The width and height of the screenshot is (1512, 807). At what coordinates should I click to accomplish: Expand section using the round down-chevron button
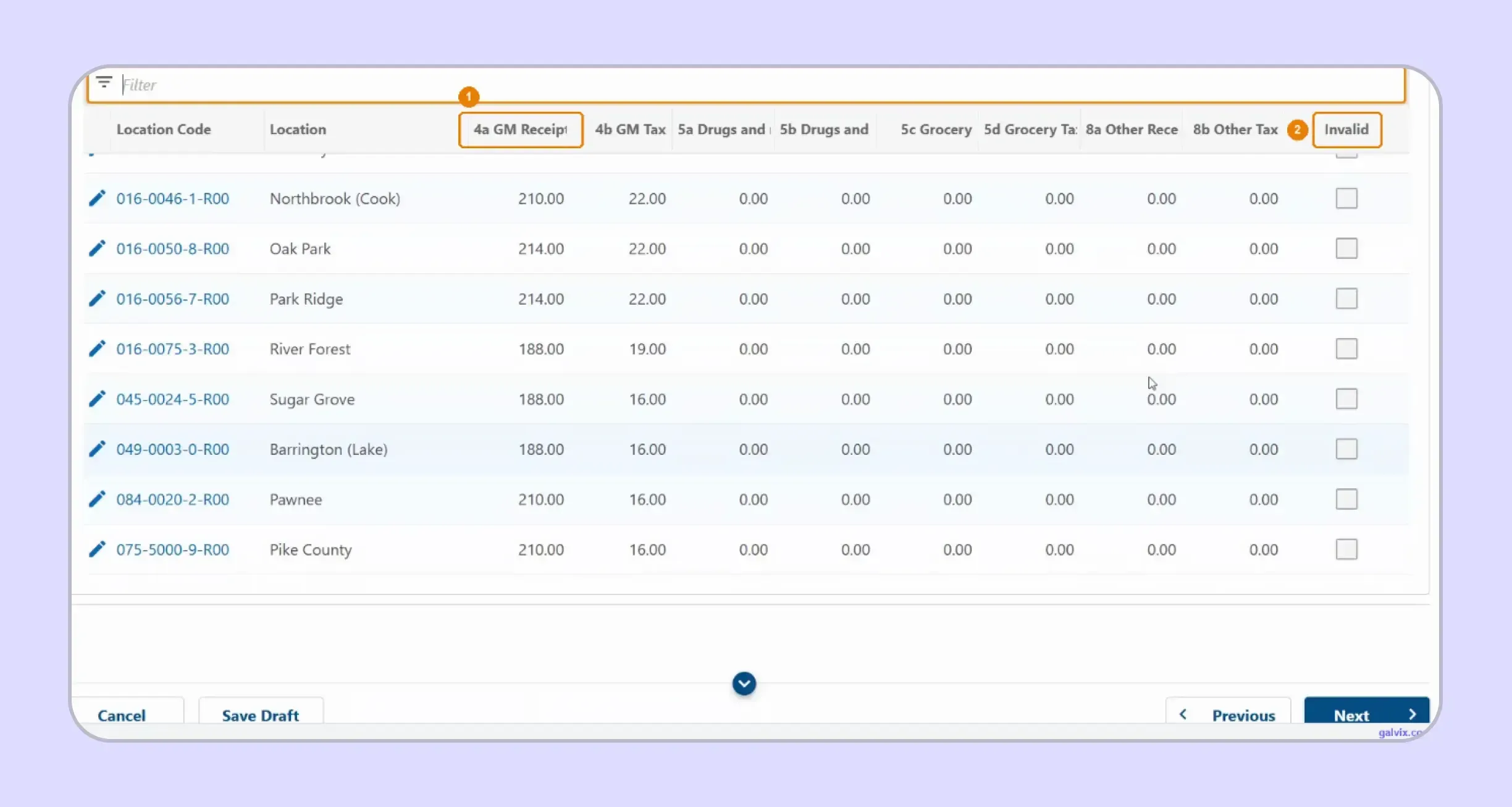pyautogui.click(x=744, y=683)
